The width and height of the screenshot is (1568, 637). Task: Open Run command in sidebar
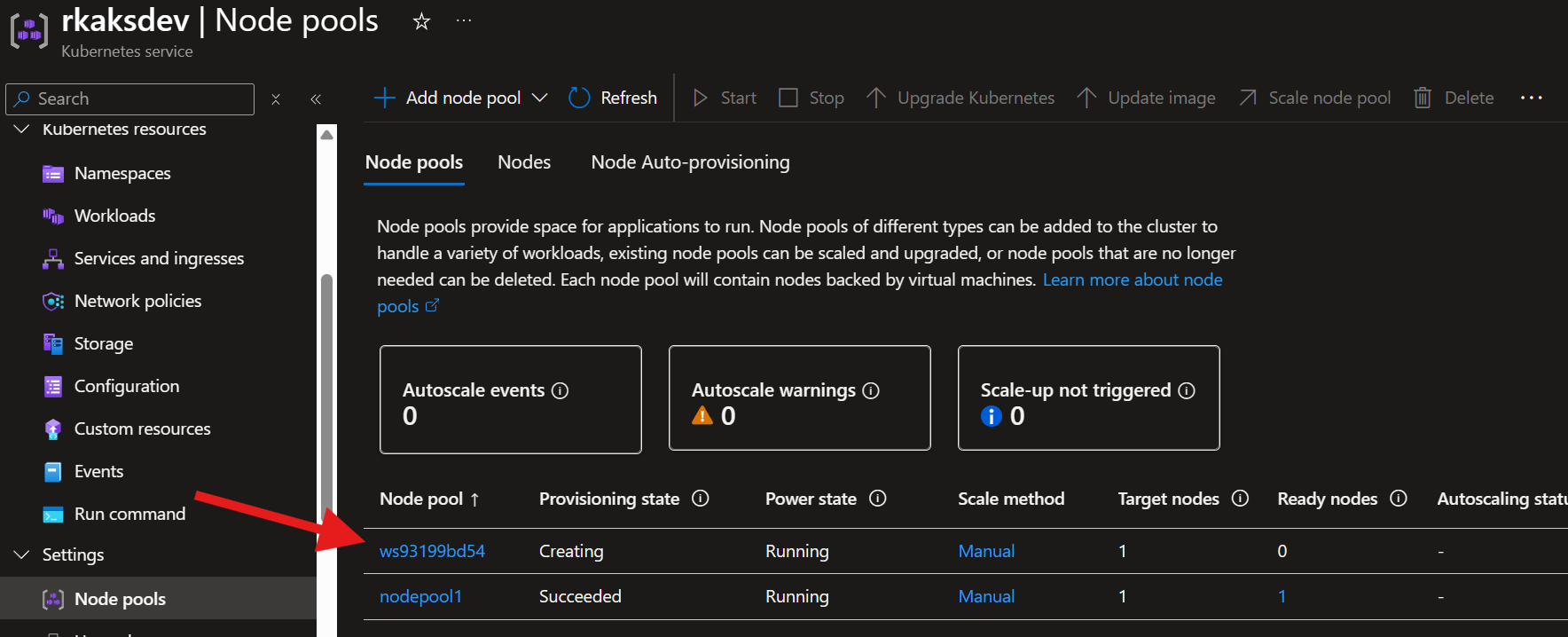(129, 514)
